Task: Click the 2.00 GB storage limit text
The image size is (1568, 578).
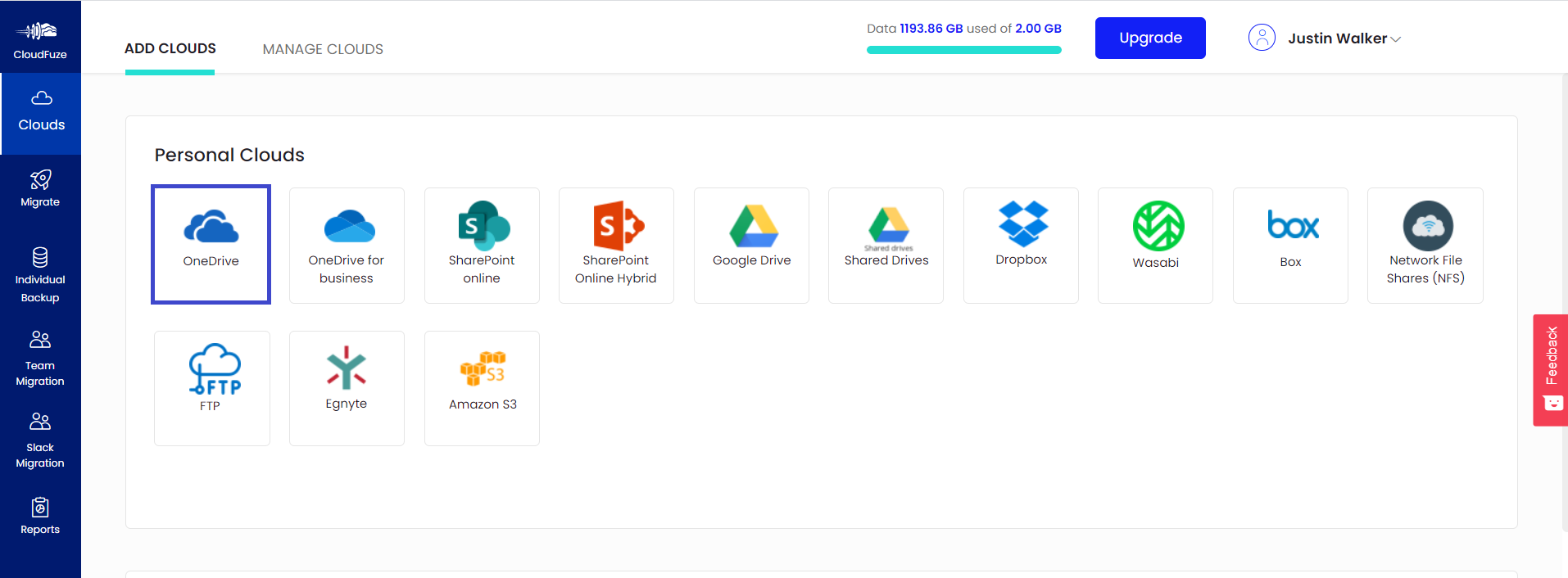Action: pos(1038,28)
